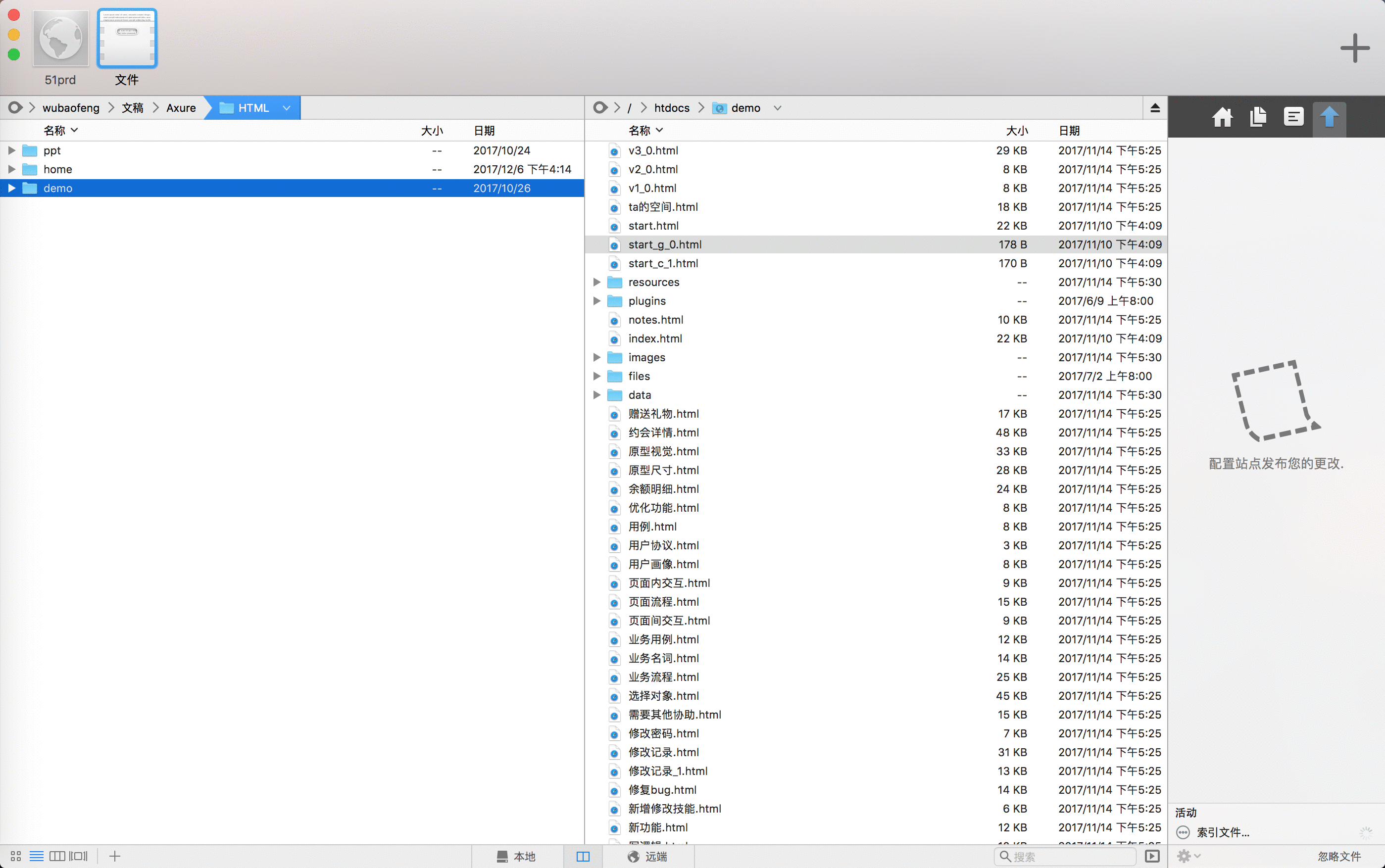Expand the home folder
Viewport: 1385px width, 868px height.
tap(11, 169)
